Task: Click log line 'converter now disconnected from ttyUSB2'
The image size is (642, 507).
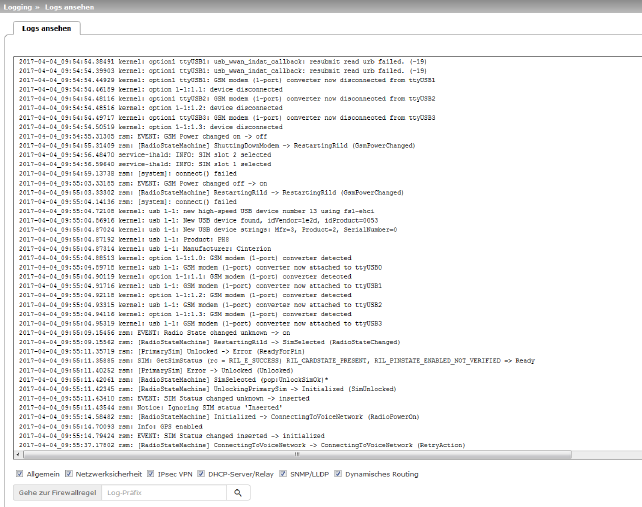Action: (227, 99)
